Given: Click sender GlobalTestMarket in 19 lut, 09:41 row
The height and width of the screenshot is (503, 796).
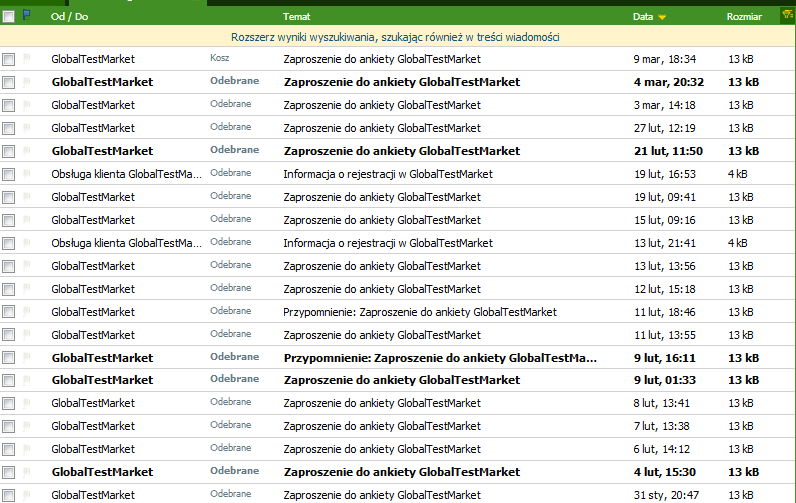Looking at the screenshot, I should coord(93,197).
